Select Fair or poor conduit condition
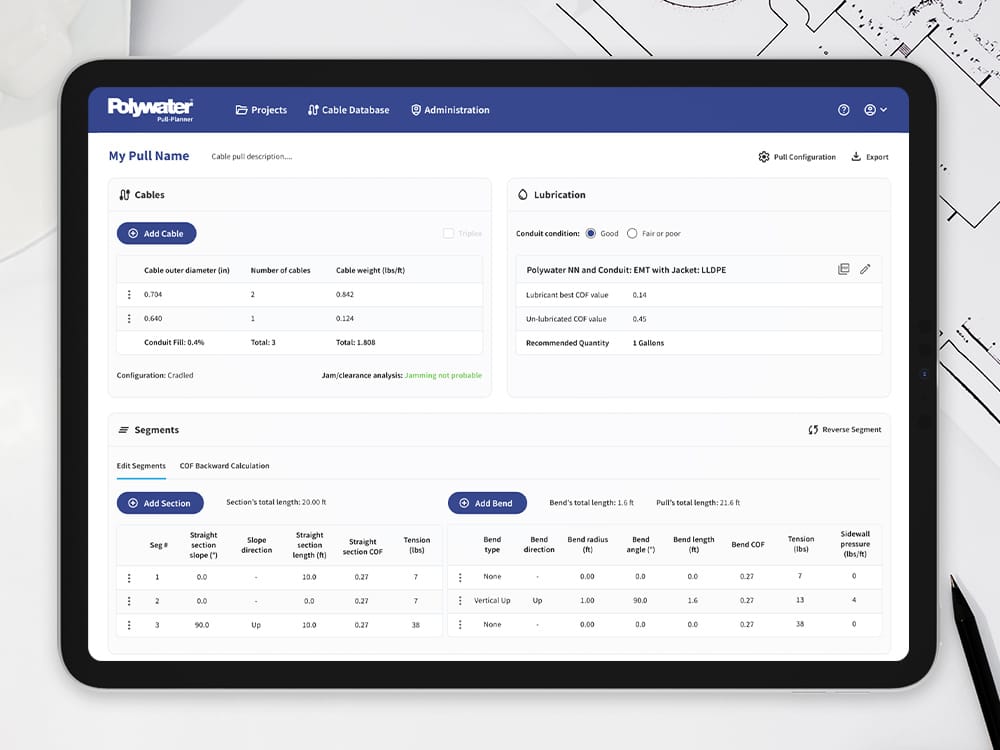The image size is (1000, 750). click(x=632, y=233)
